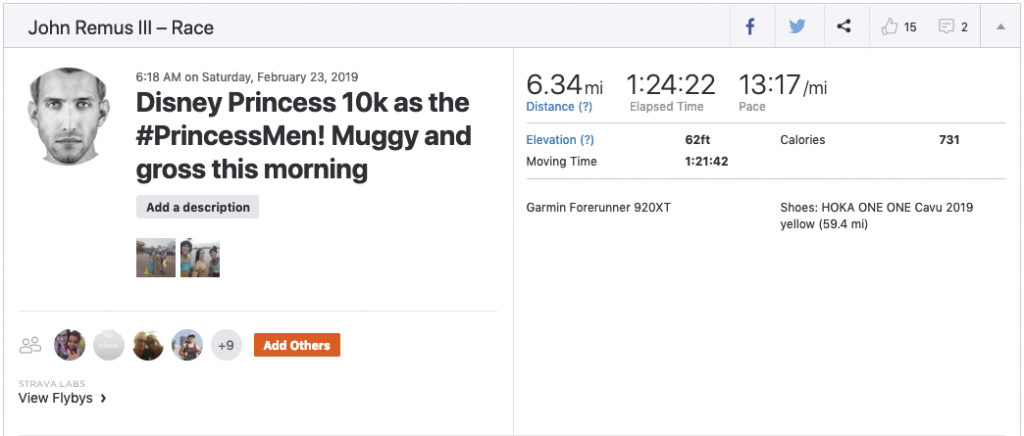Image resolution: width=1024 pixels, height=436 pixels.
Task: Show the +9 additional athletes
Action: 226,346
